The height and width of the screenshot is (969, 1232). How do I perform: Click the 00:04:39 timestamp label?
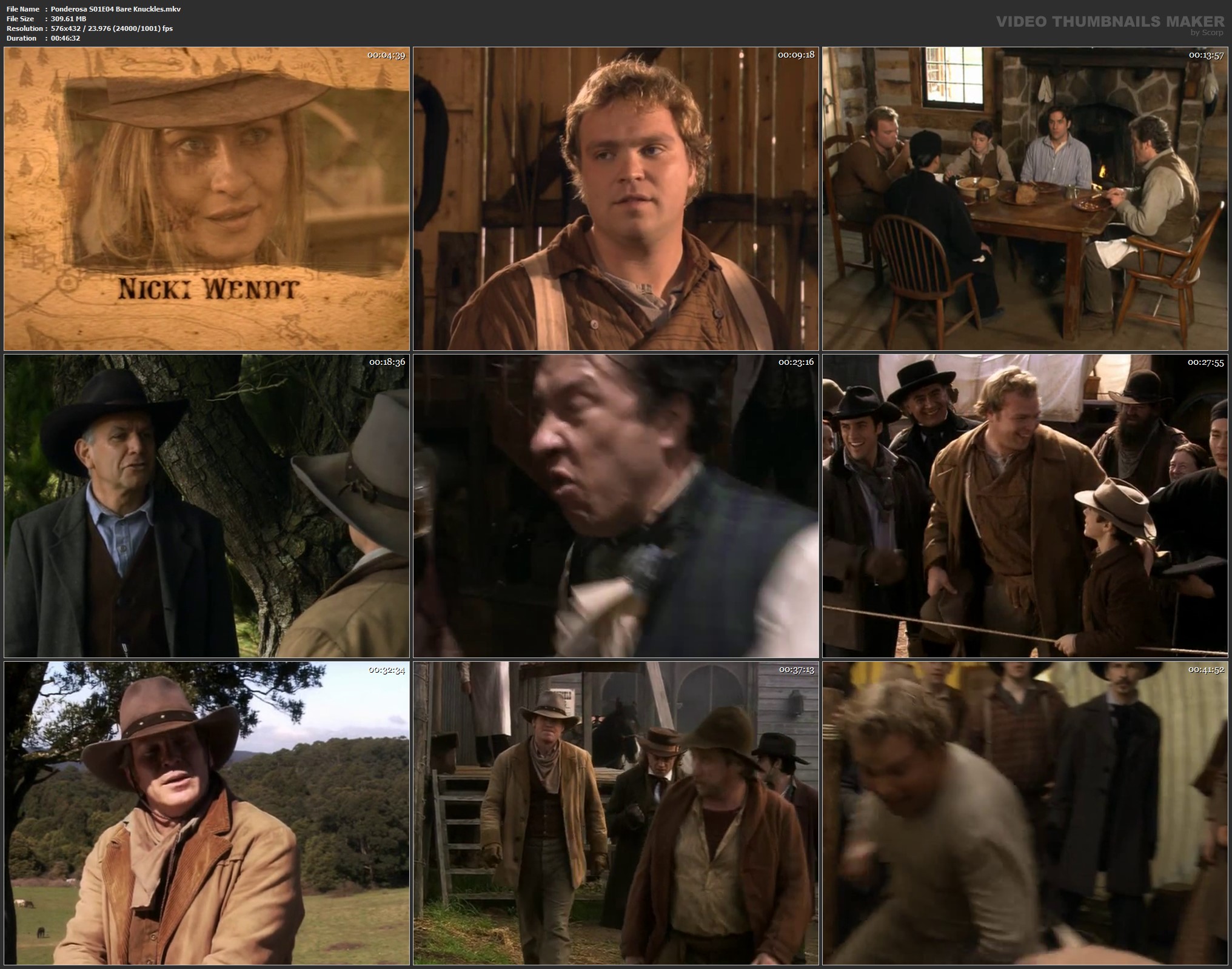point(386,55)
